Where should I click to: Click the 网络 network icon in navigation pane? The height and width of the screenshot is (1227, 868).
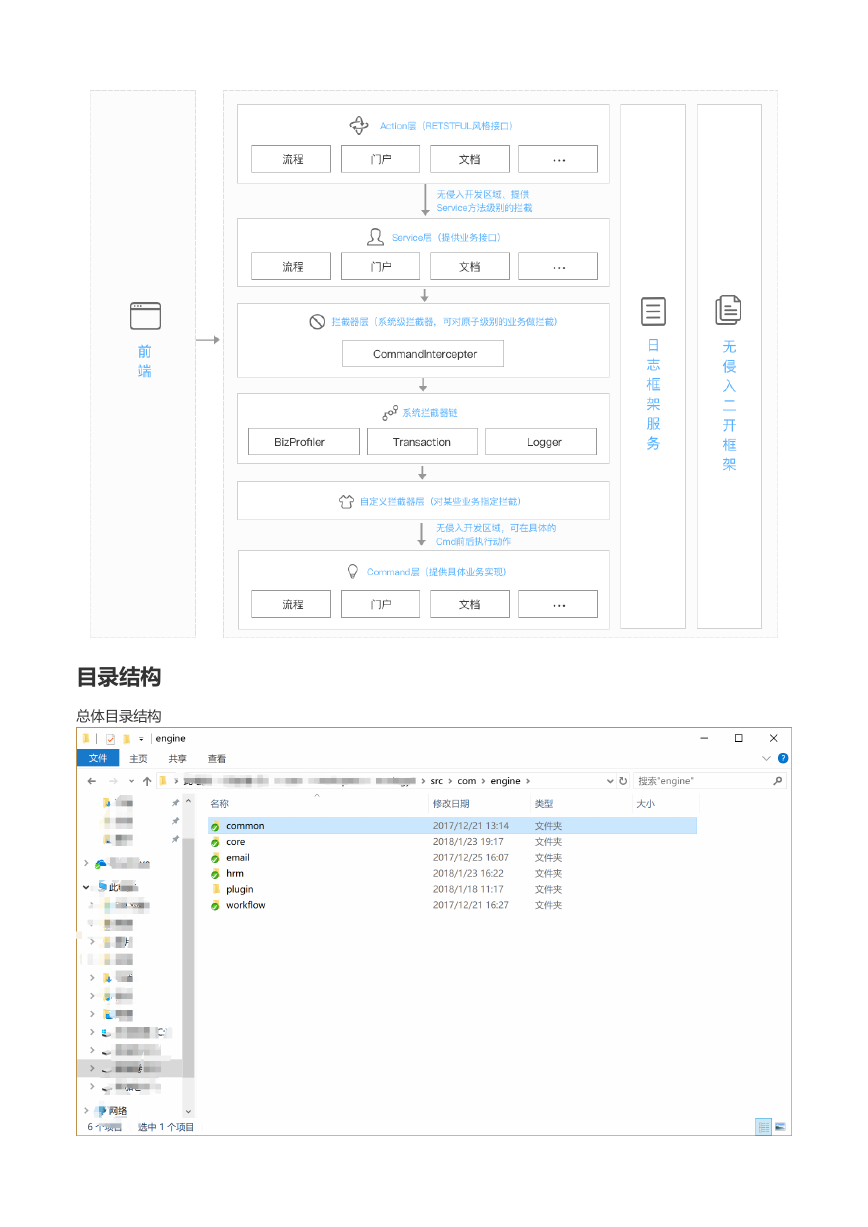pos(101,1111)
